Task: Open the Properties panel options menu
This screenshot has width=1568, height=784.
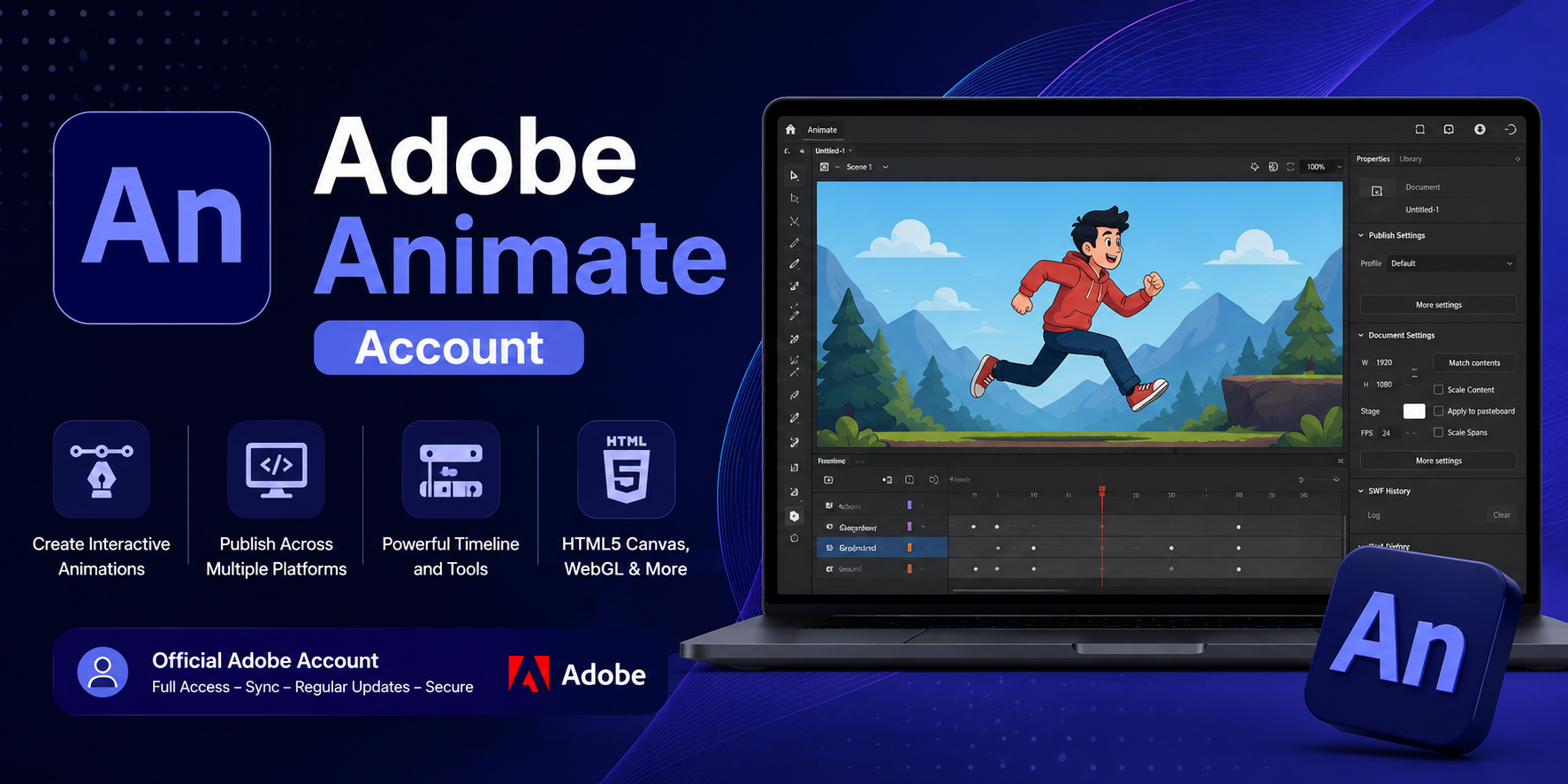Action: [1518, 159]
